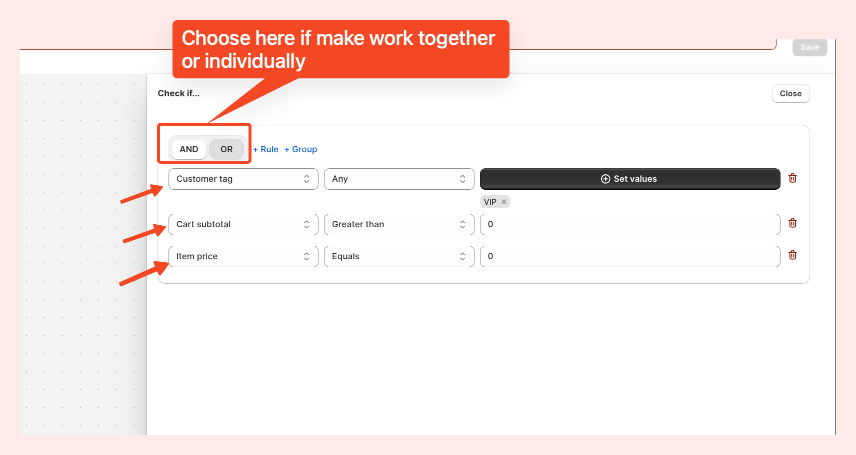Remove the VIP tag chip

504,201
